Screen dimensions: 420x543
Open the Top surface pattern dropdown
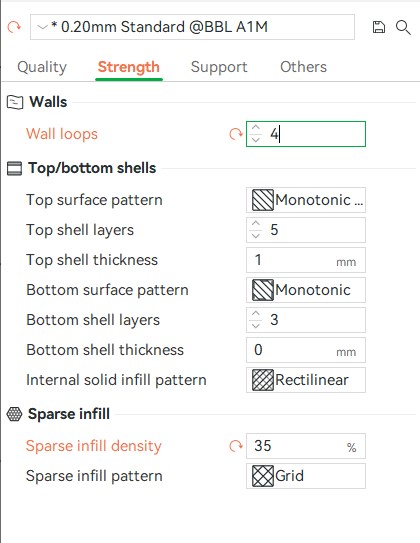tap(306, 200)
